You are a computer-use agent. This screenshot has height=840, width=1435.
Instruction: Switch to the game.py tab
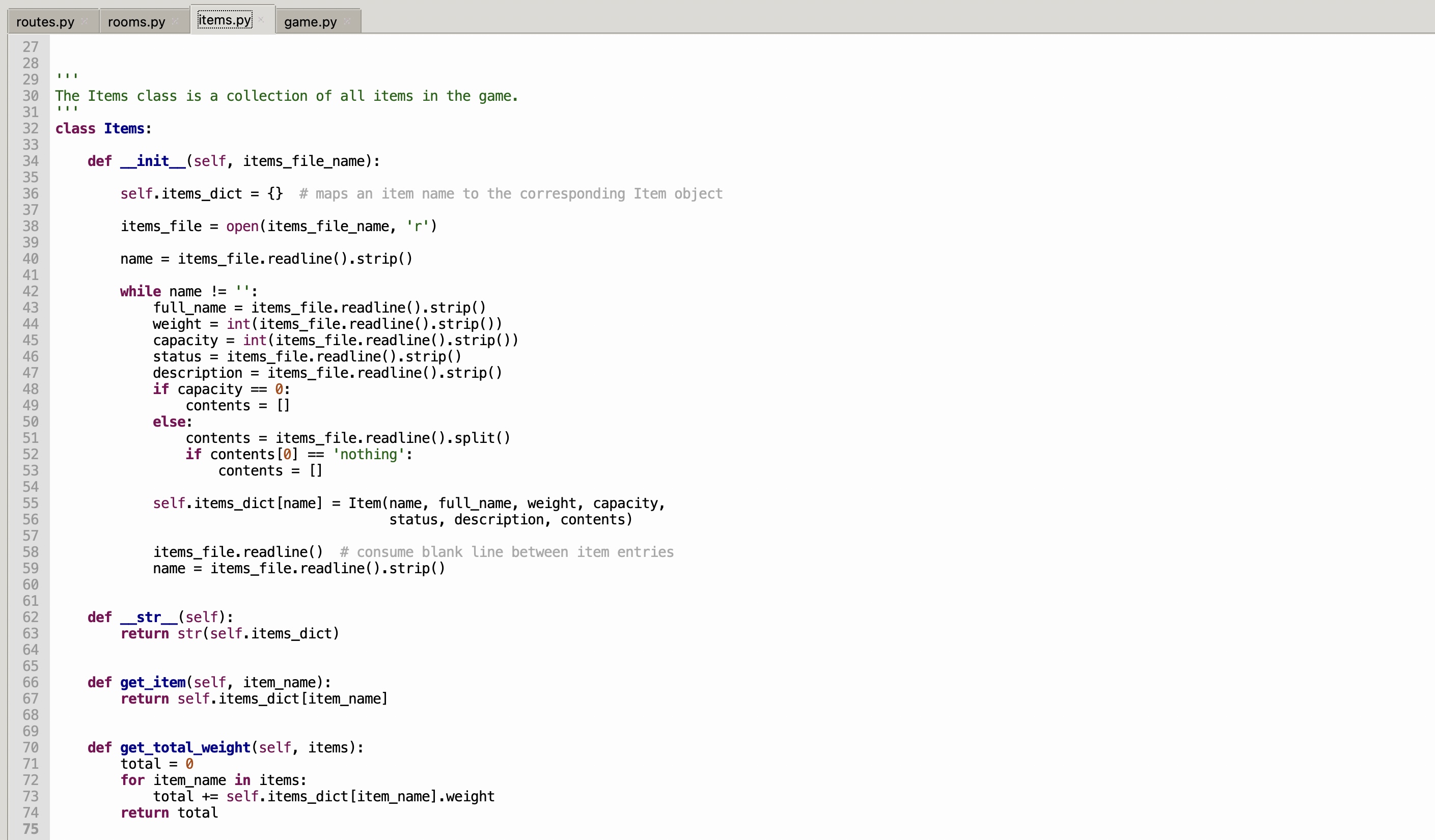(310, 21)
